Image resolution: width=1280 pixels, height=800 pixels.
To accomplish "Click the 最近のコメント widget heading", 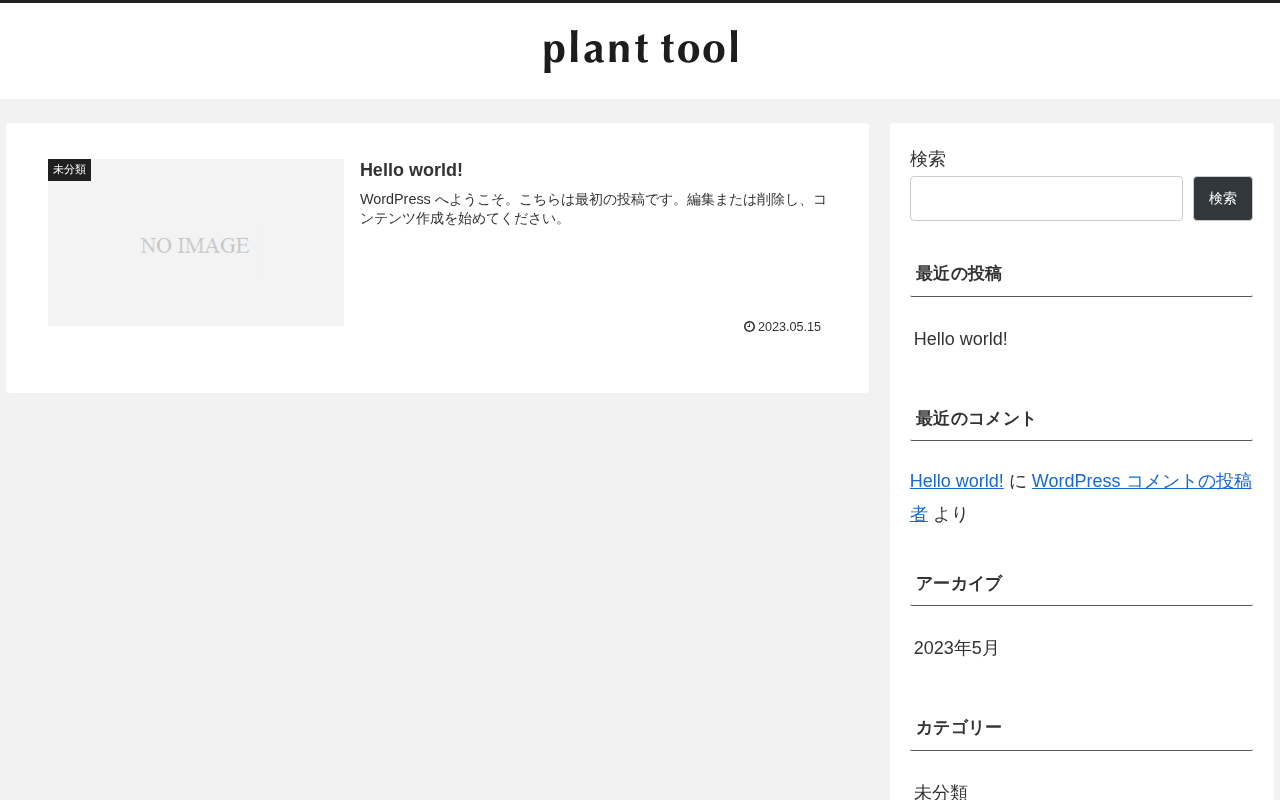I will click(x=976, y=419).
